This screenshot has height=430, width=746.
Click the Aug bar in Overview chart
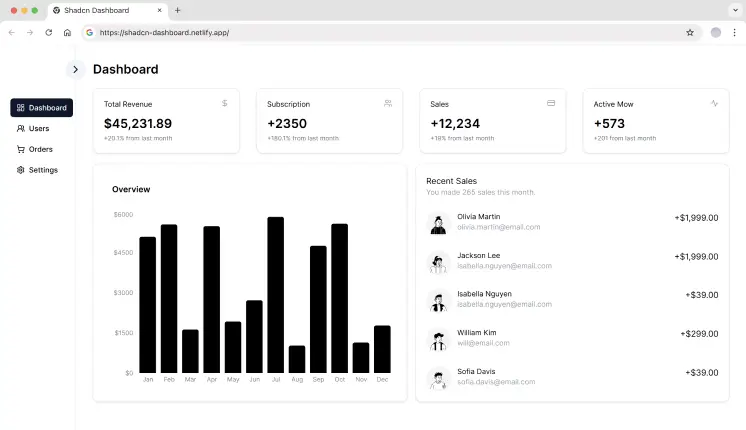[297, 359]
